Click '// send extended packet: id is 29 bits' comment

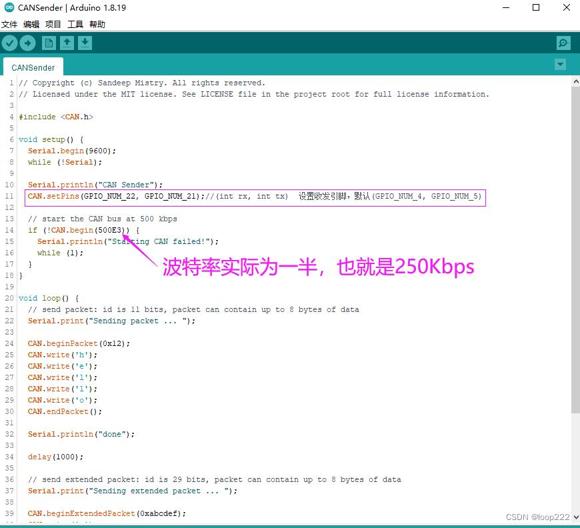(215, 480)
